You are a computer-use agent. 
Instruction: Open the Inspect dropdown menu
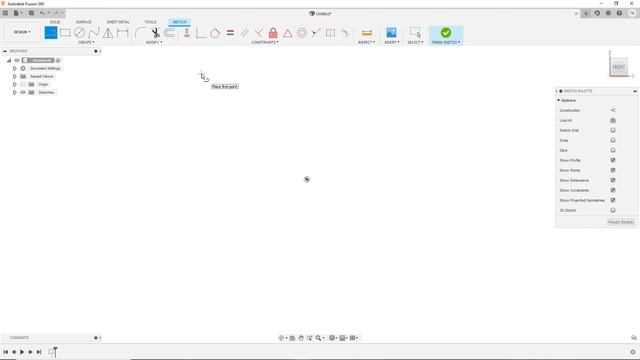[x=367, y=42]
